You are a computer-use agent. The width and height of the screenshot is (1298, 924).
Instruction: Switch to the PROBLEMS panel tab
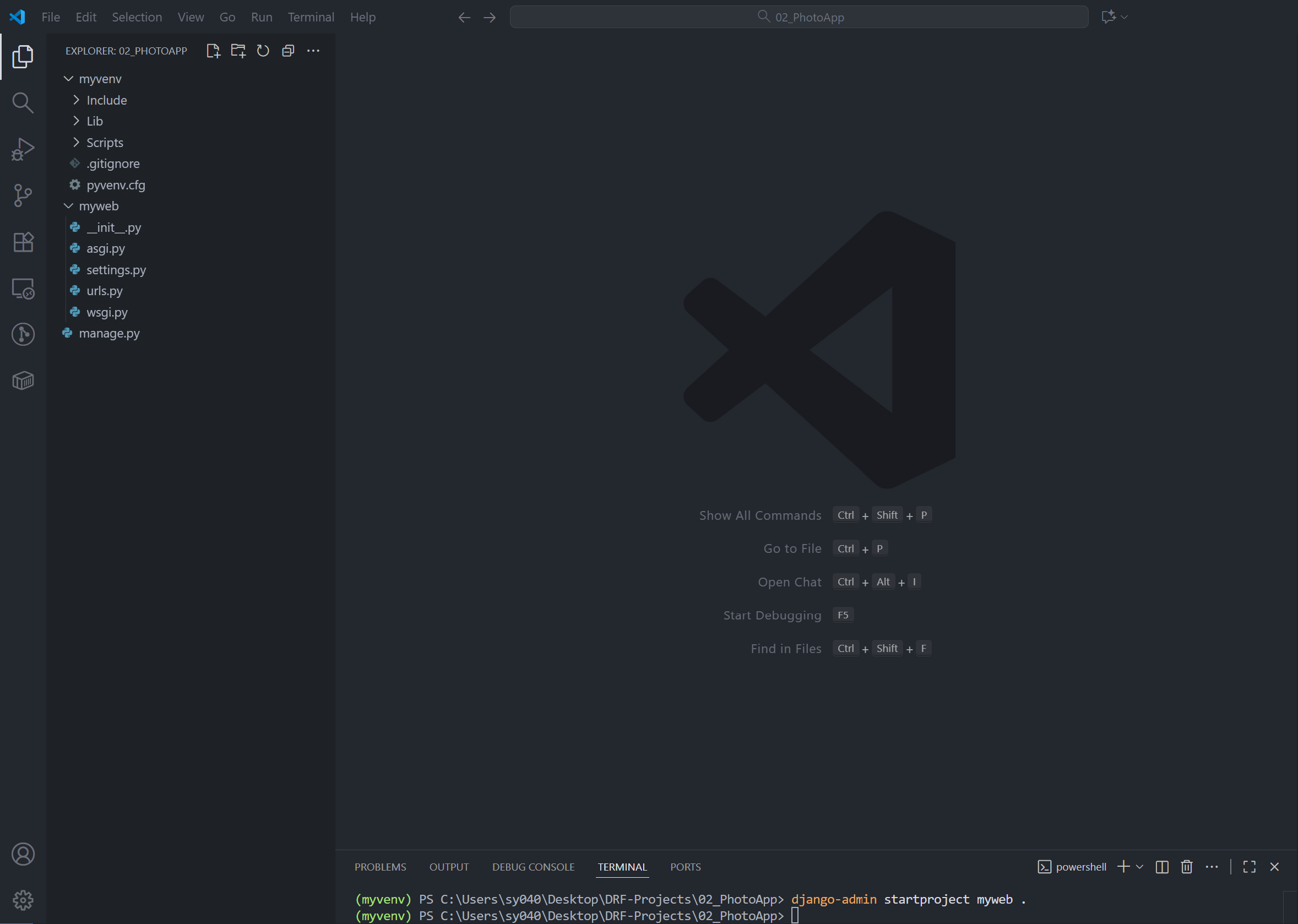(x=380, y=867)
